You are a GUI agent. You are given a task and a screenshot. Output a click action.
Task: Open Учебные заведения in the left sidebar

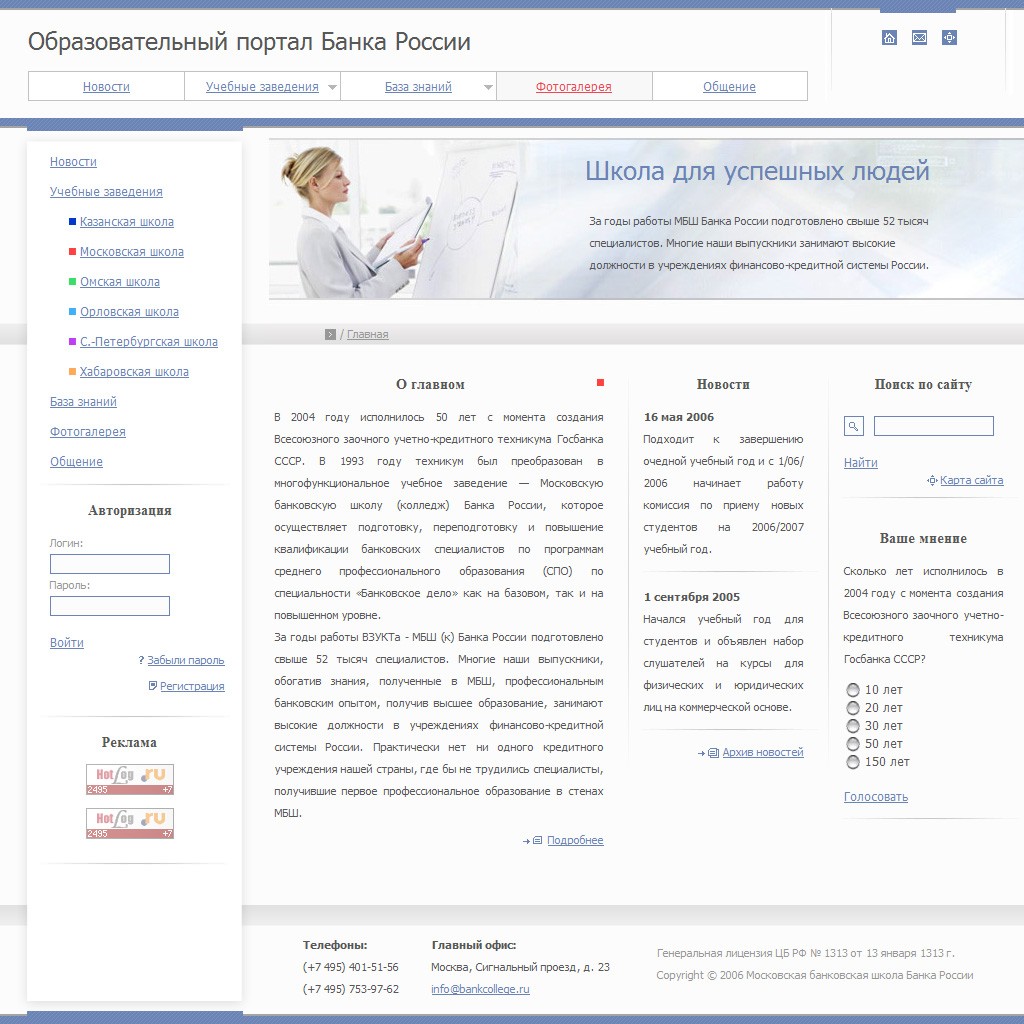pyautogui.click(x=106, y=192)
